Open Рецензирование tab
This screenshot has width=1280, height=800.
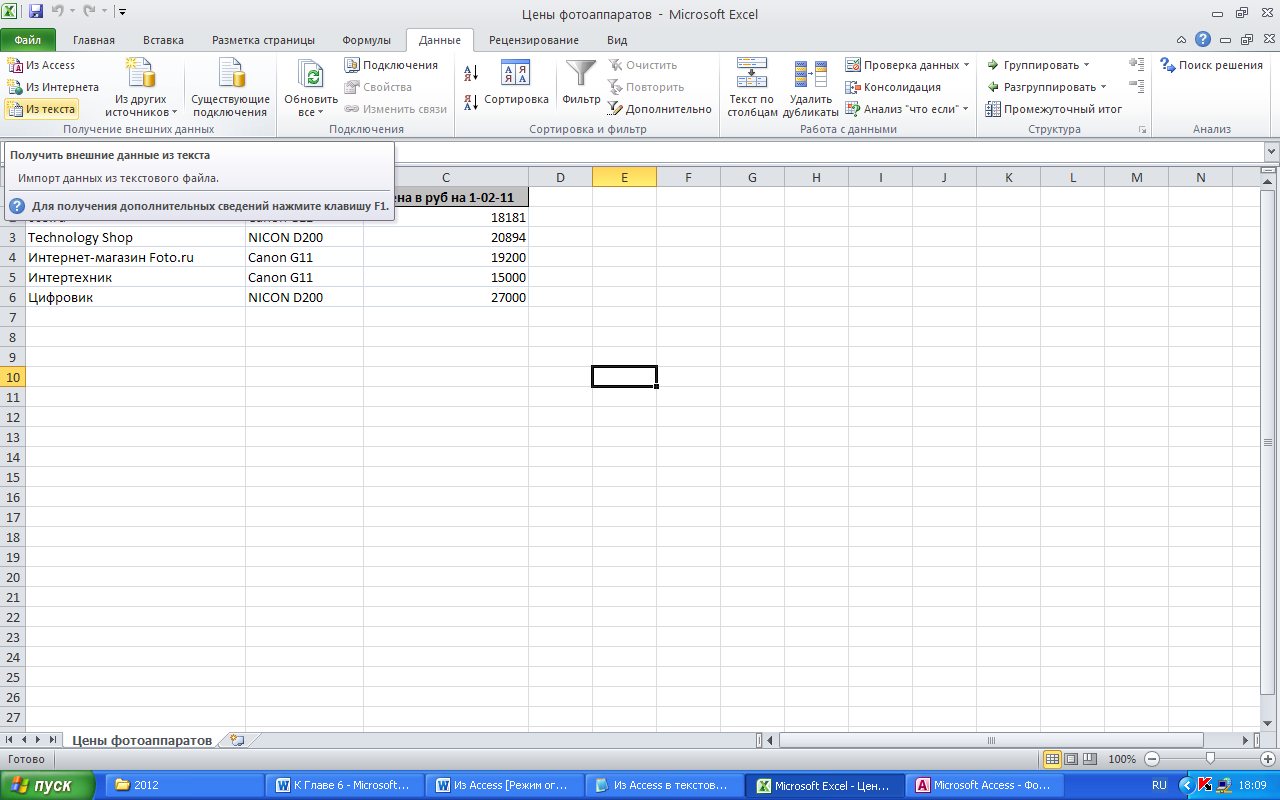pyautogui.click(x=533, y=40)
